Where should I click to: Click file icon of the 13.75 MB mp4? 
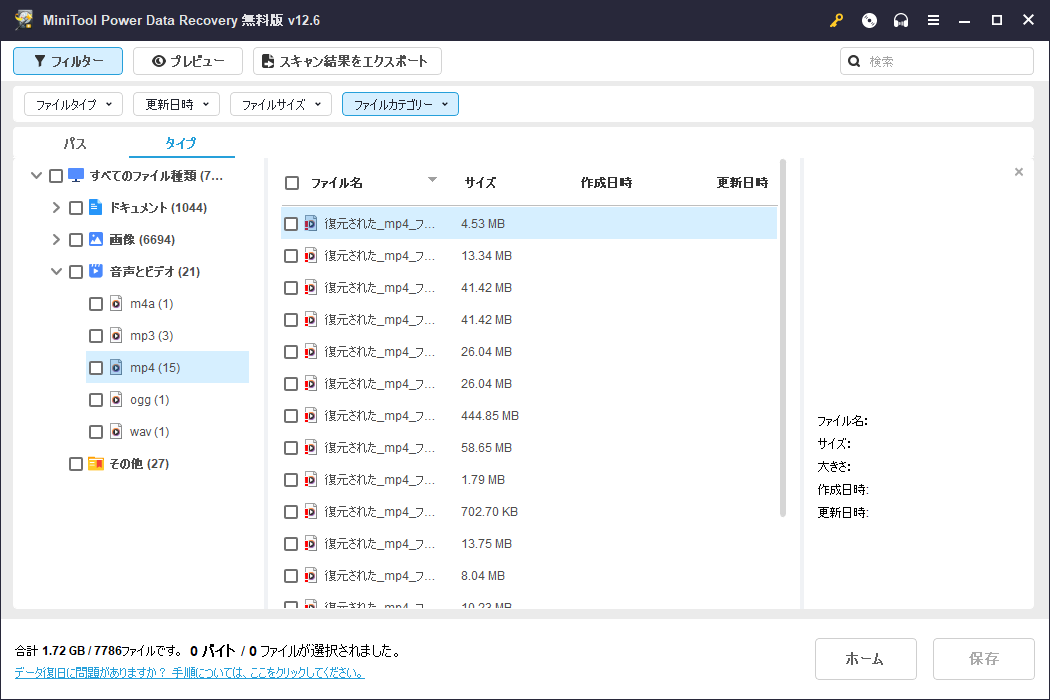(310, 543)
